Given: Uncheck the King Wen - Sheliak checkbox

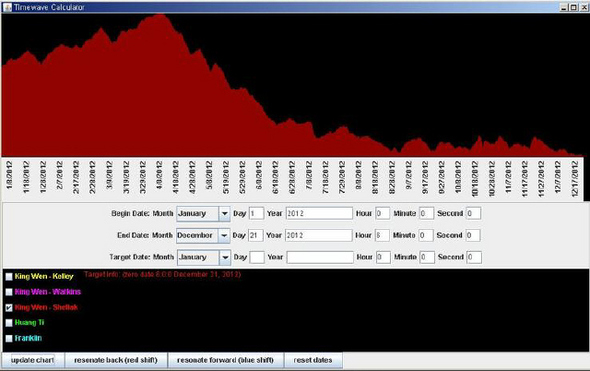Looking at the screenshot, I should click(x=9, y=308).
